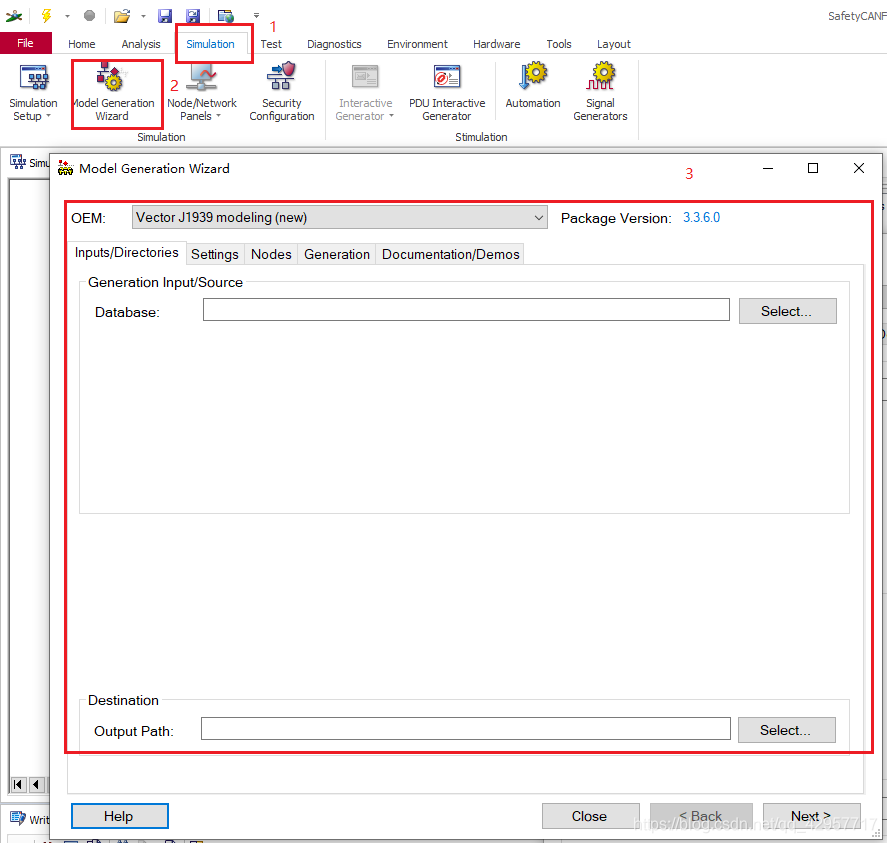Click the go-to-first-page navigation arrow

18,784
